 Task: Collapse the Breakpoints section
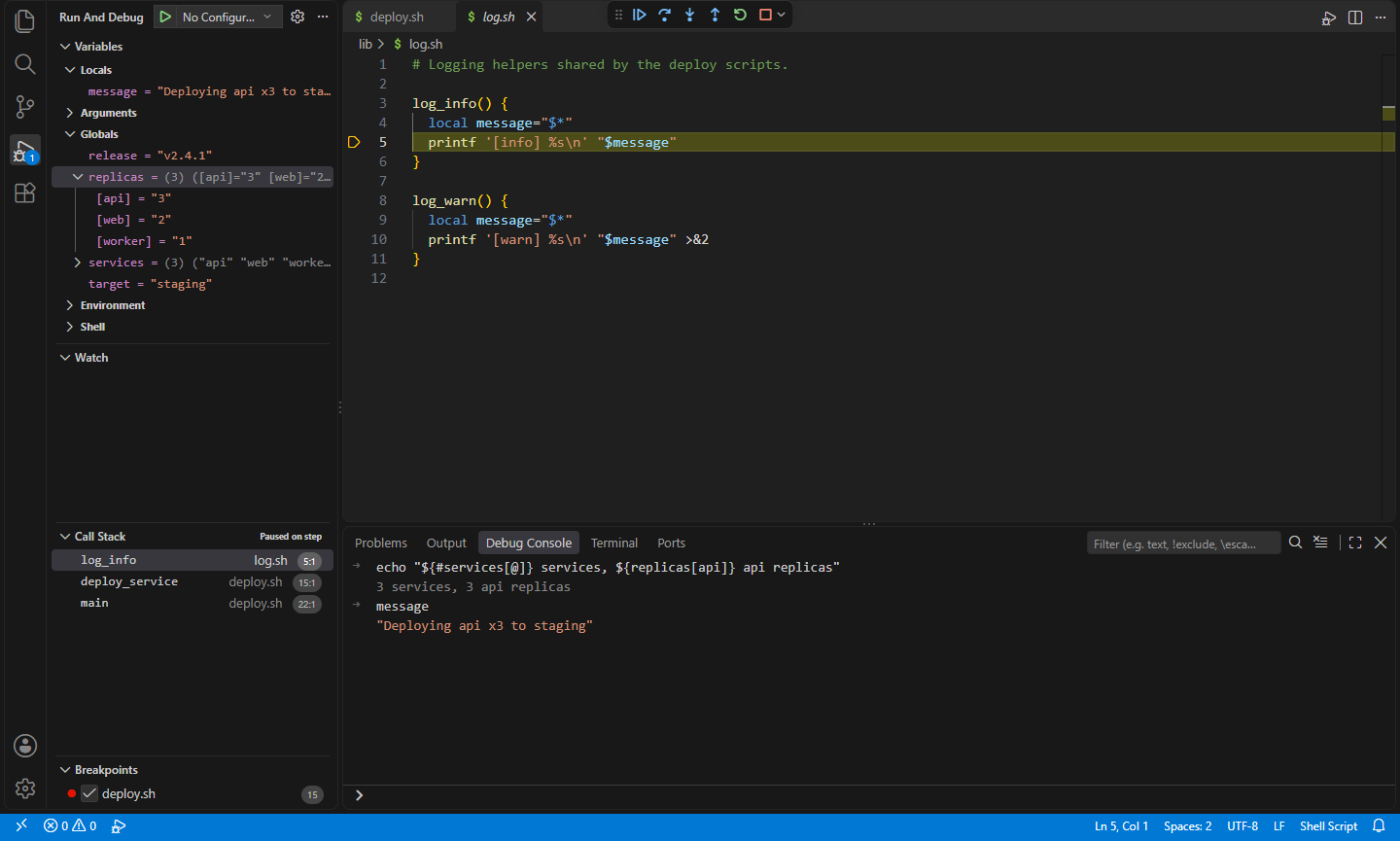[x=65, y=770]
